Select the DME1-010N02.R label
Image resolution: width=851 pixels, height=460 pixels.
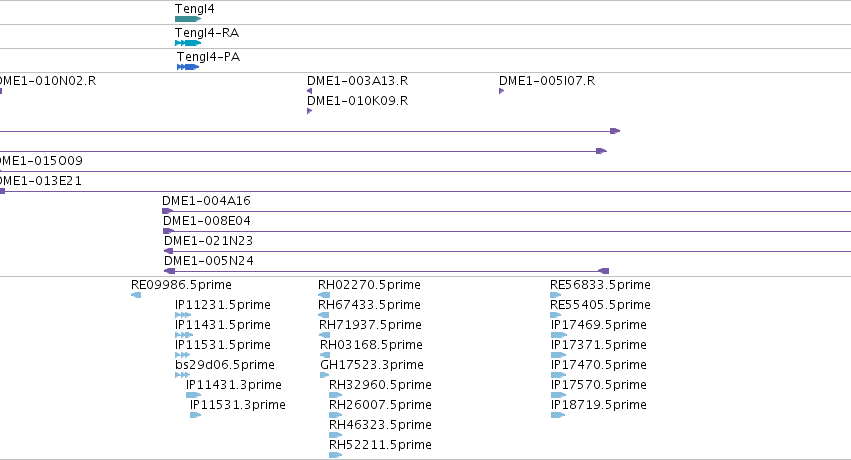[x=48, y=81]
